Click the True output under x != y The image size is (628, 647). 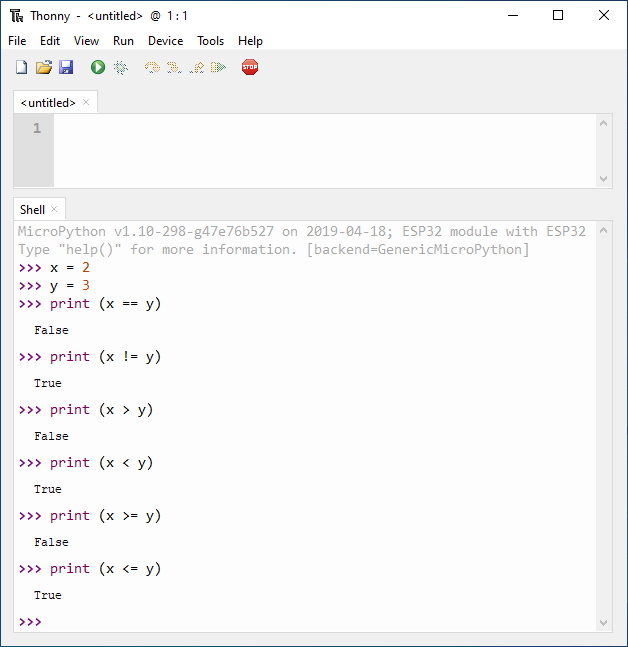pos(48,383)
